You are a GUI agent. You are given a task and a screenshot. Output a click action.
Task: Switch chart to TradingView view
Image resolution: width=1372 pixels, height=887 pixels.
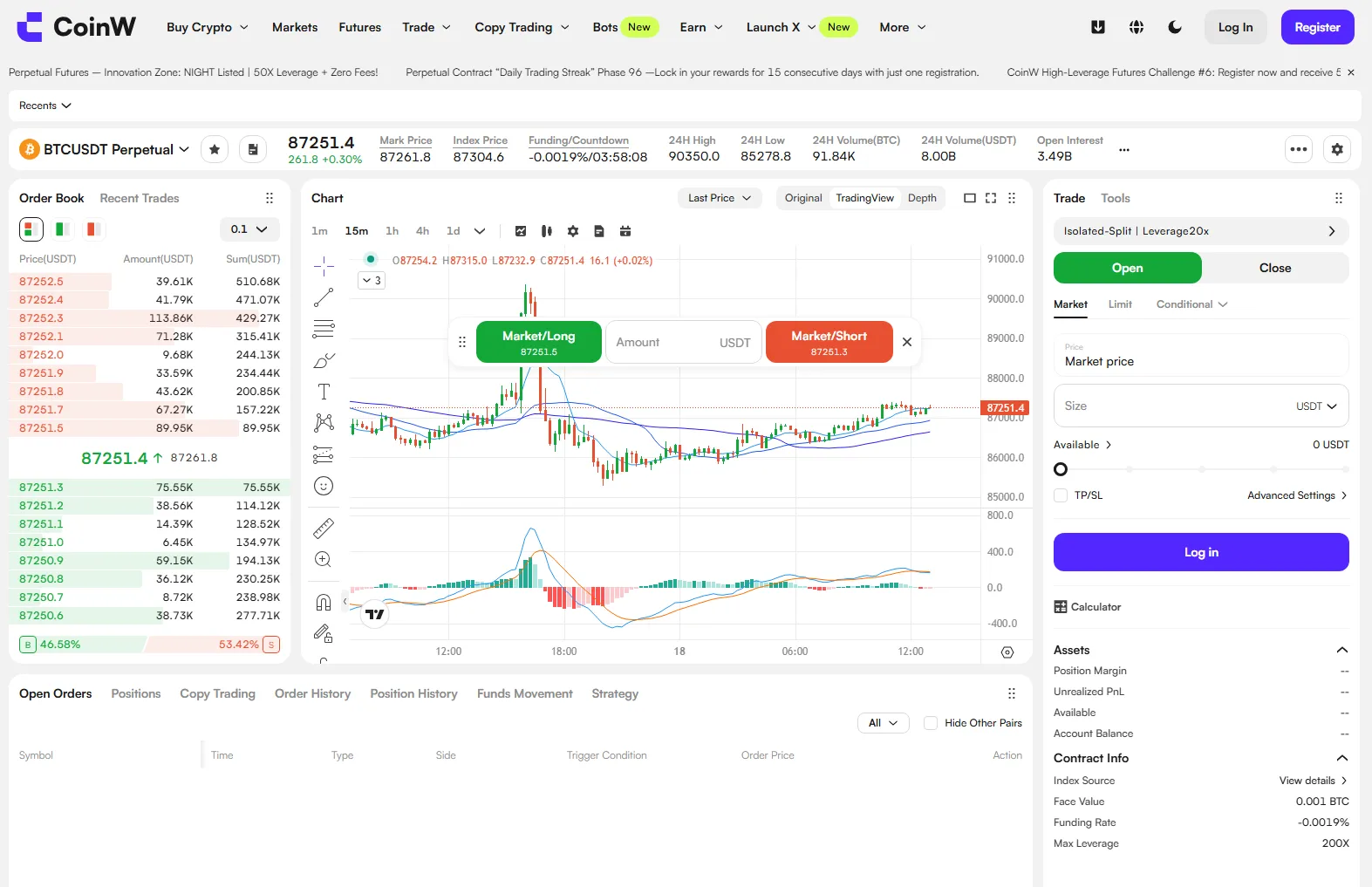tap(864, 198)
